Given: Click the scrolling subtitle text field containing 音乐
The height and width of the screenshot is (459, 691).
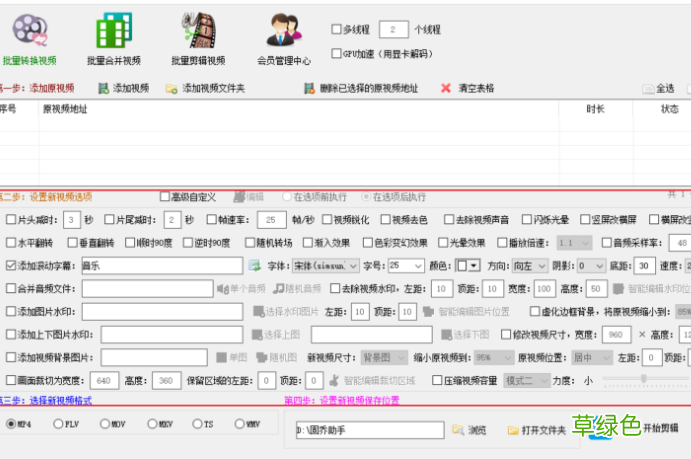Looking at the screenshot, I should tap(160, 266).
